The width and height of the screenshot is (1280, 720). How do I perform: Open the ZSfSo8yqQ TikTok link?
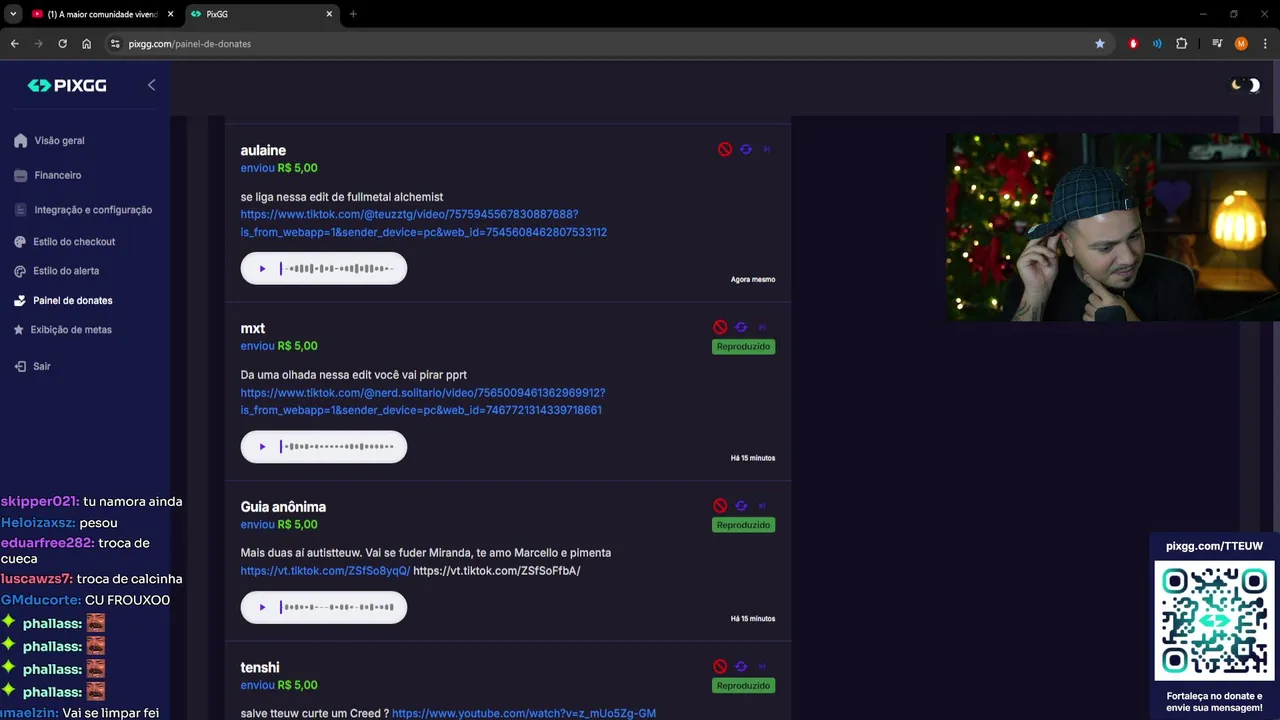point(325,571)
